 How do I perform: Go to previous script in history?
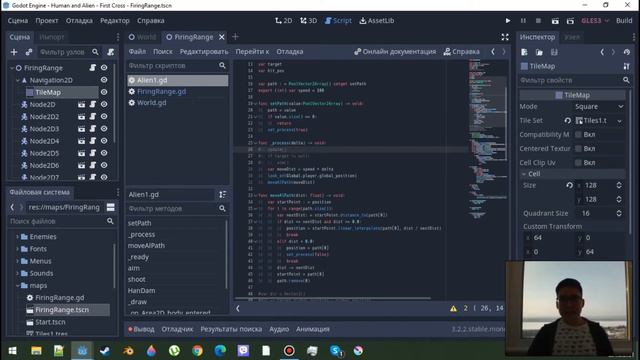tap(493, 52)
